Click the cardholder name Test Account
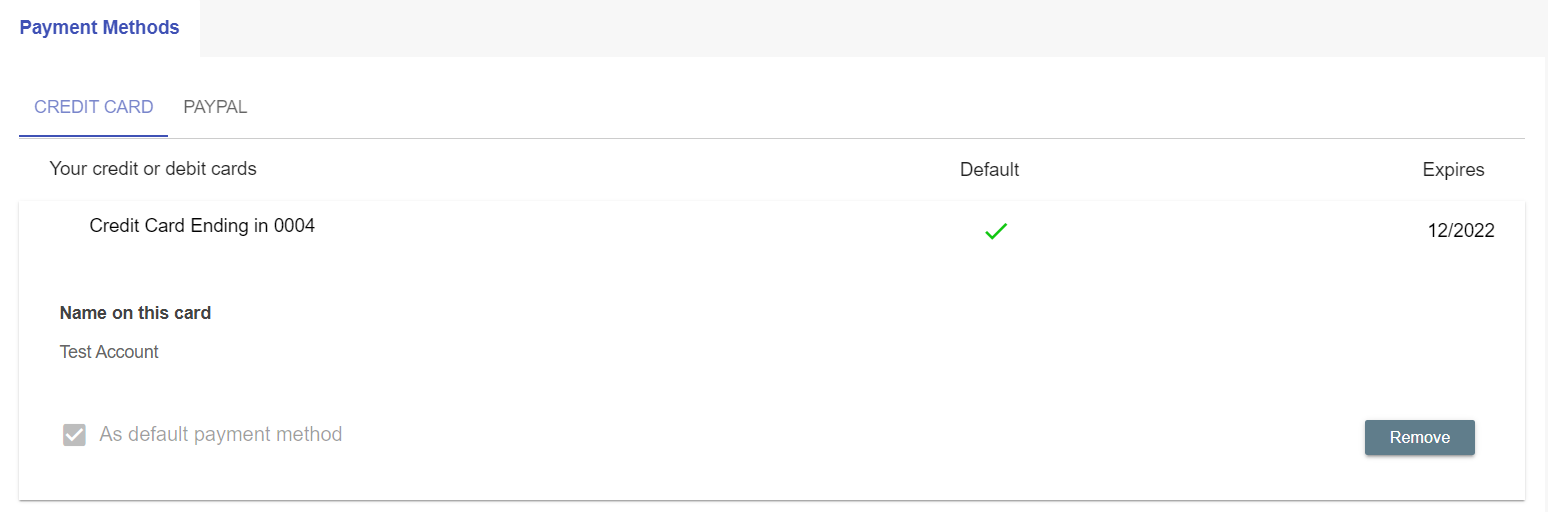 point(109,352)
